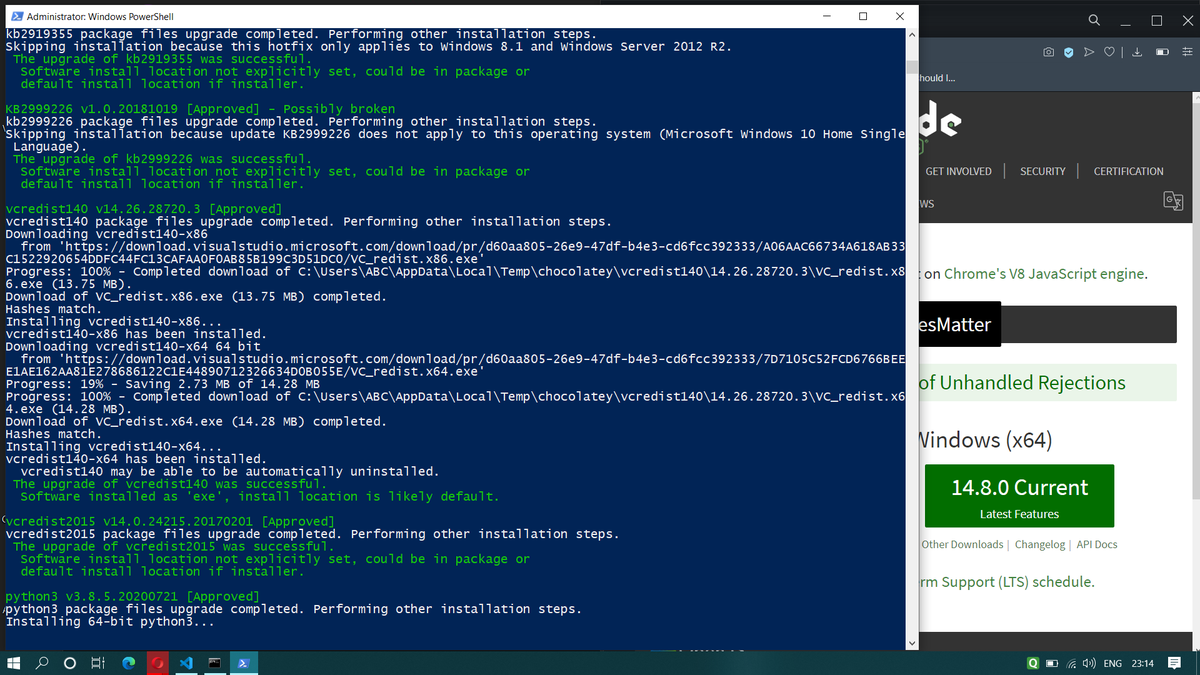Click 'The upgrade of vcredist140 was successful.' line
Image resolution: width=1200 pixels, height=675 pixels.
[170, 484]
